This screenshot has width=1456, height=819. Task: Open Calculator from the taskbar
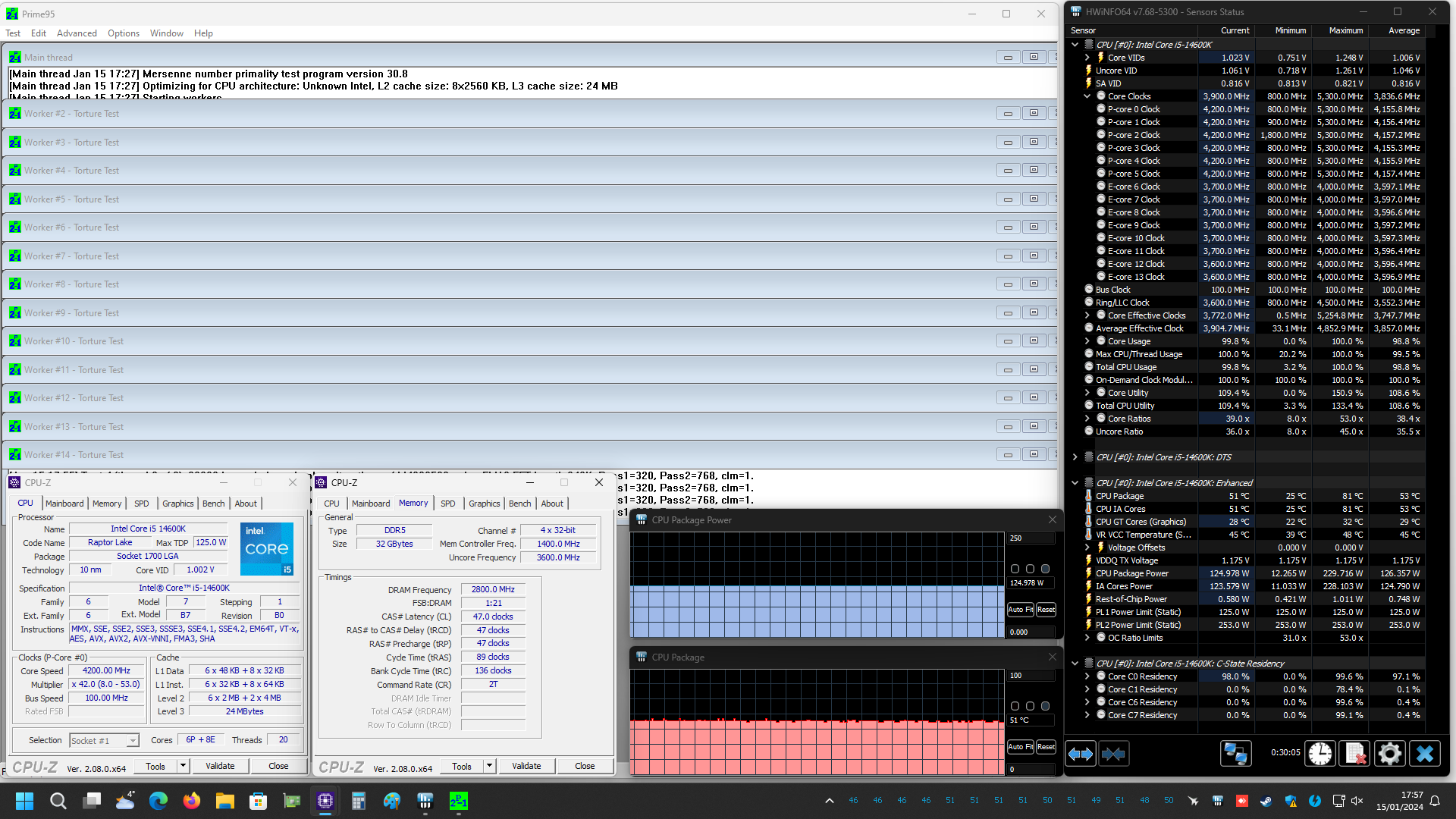tap(359, 801)
